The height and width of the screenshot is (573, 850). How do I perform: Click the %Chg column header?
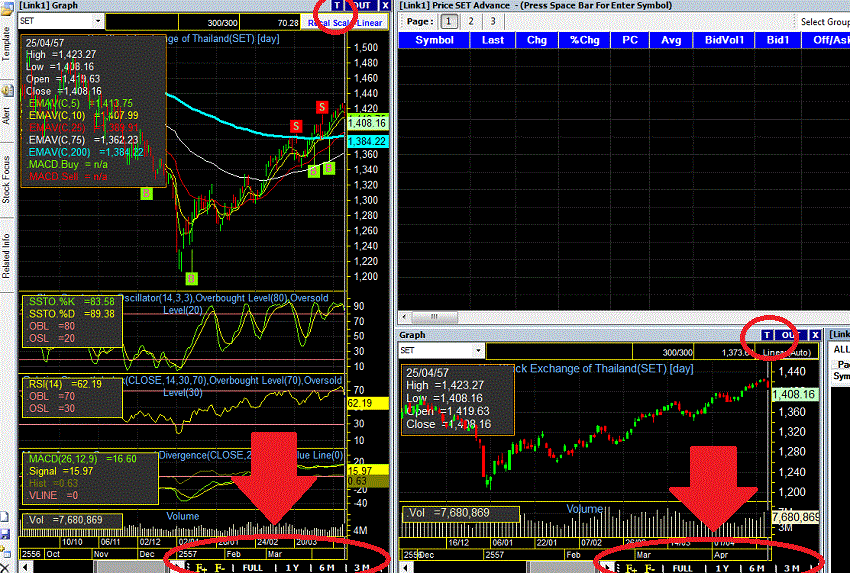pyautogui.click(x=584, y=40)
